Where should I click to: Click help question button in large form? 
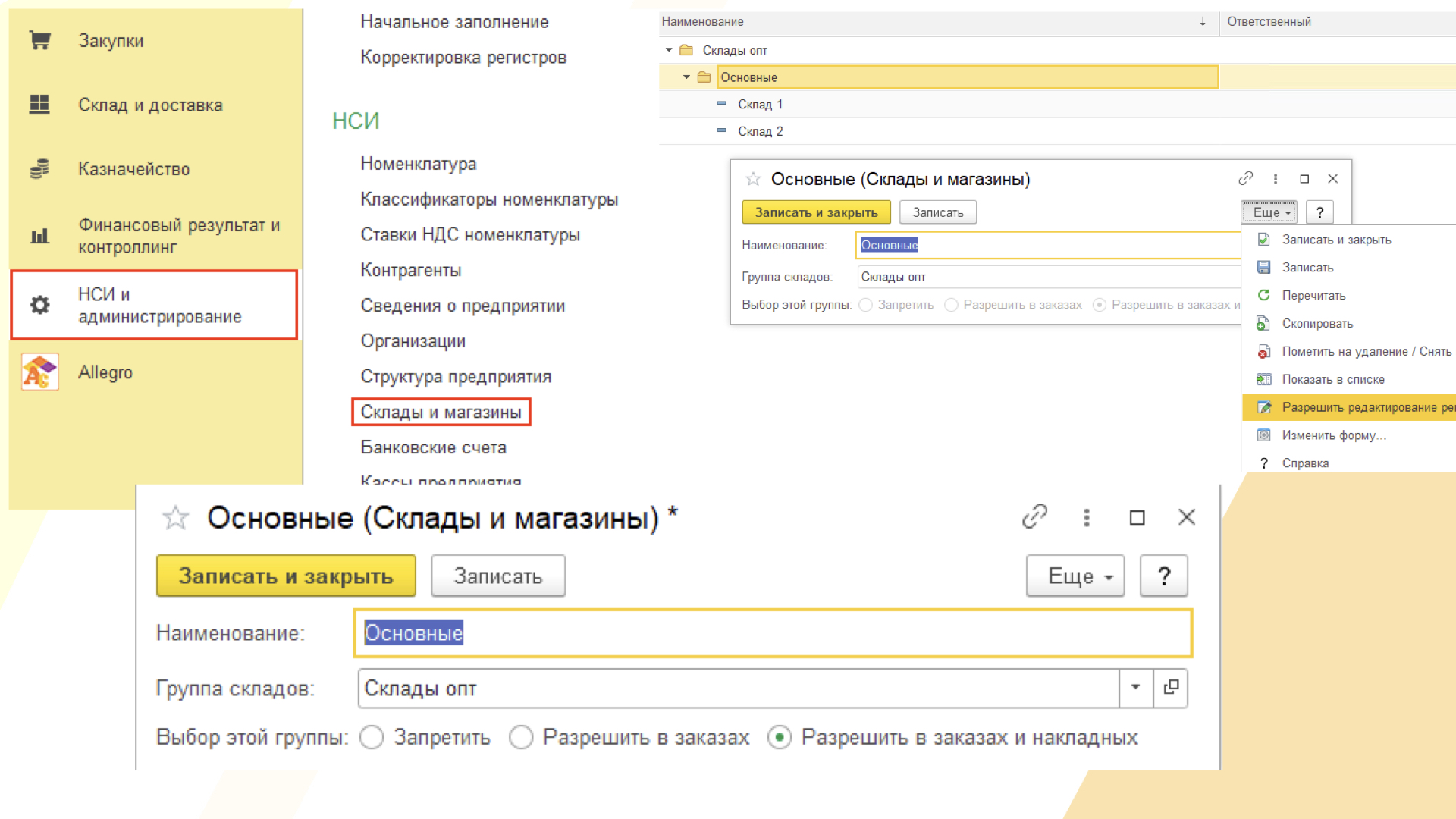point(1164,576)
